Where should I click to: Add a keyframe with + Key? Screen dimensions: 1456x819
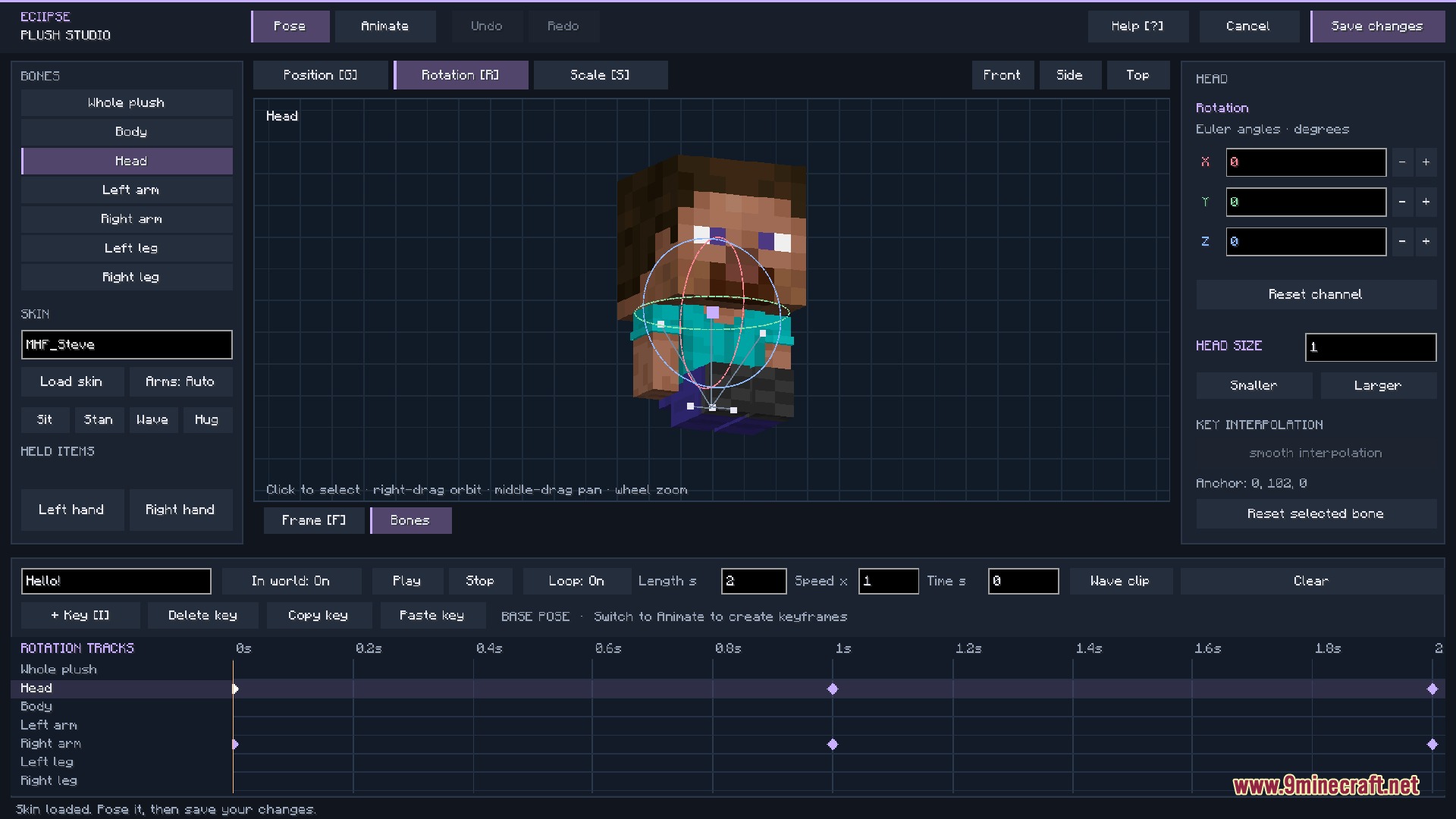81,616
